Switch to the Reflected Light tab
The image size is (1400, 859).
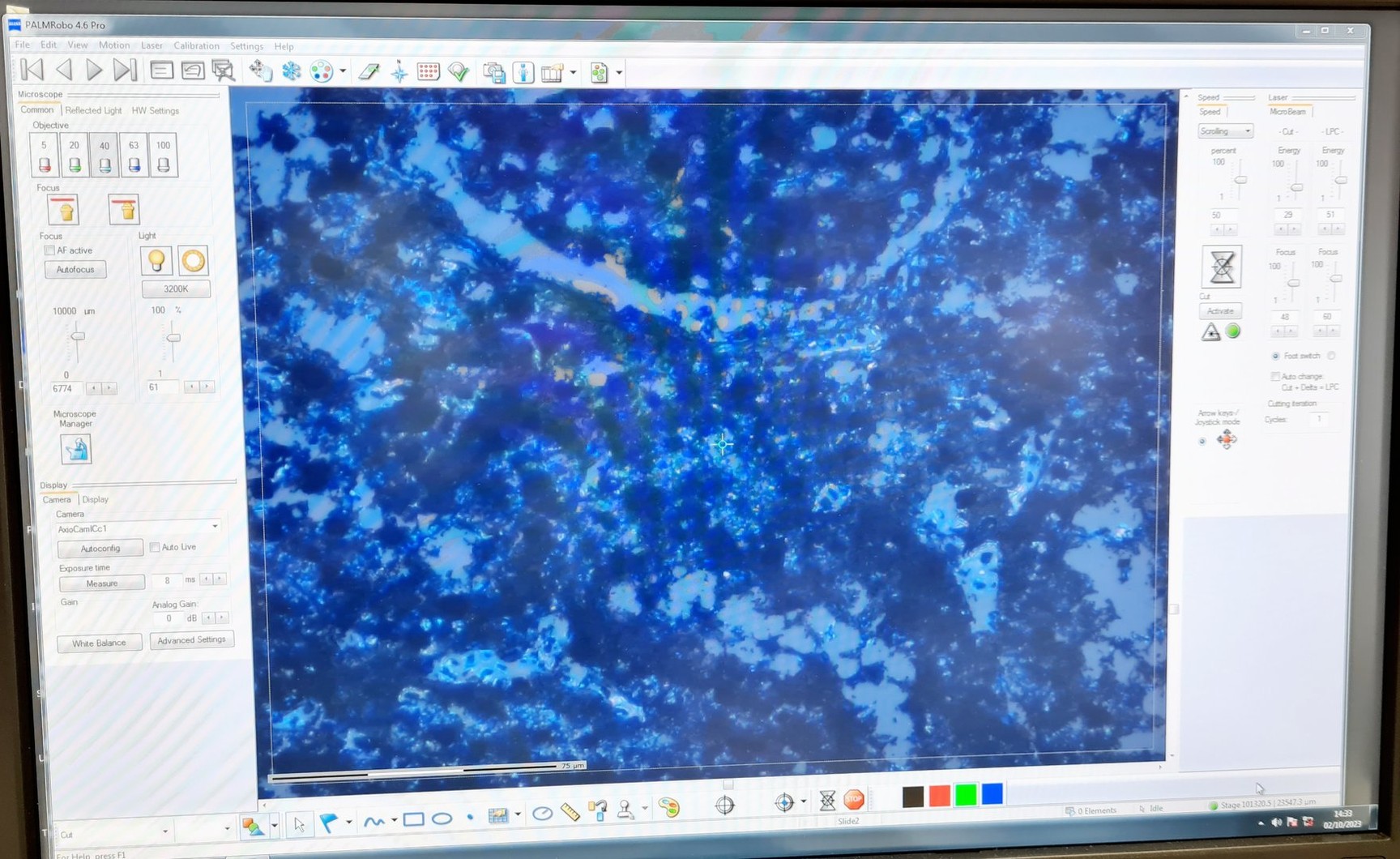point(93,110)
